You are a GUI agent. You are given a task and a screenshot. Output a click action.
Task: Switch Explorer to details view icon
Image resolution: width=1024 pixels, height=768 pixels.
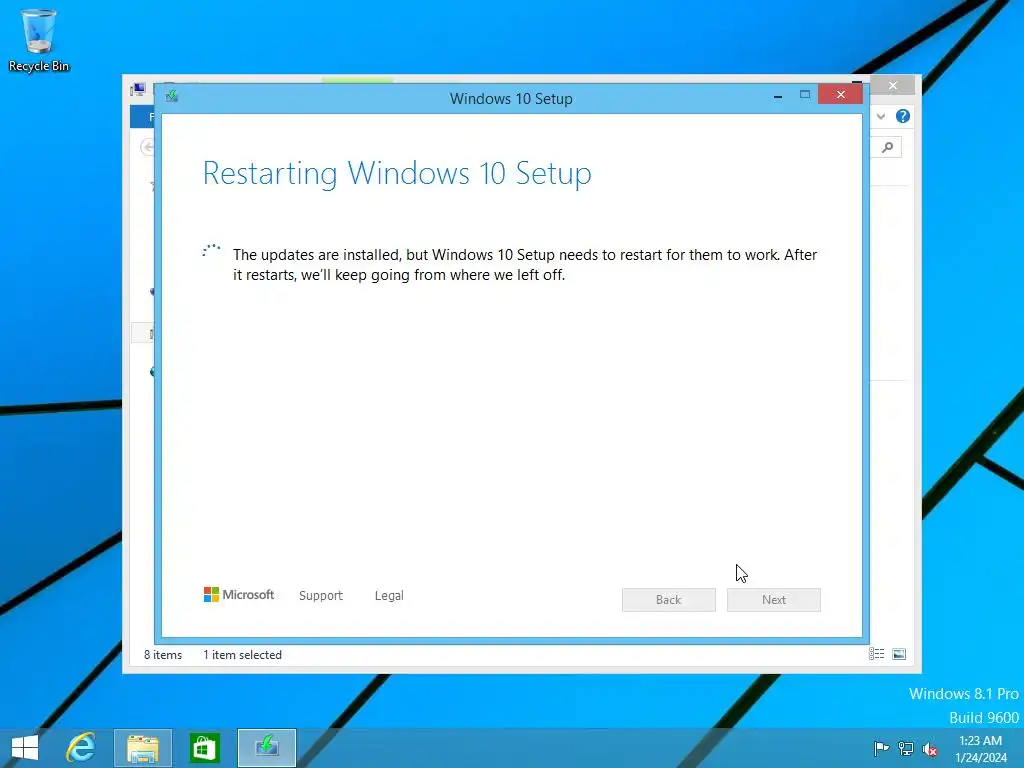tap(876, 654)
